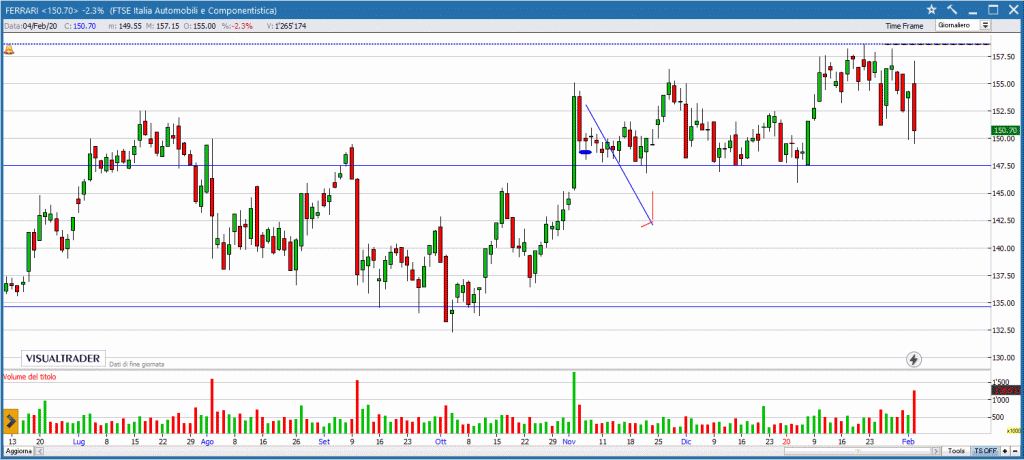Select the blue diagonal trend line
This screenshot has height=460, width=1024.
pyautogui.click(x=619, y=164)
